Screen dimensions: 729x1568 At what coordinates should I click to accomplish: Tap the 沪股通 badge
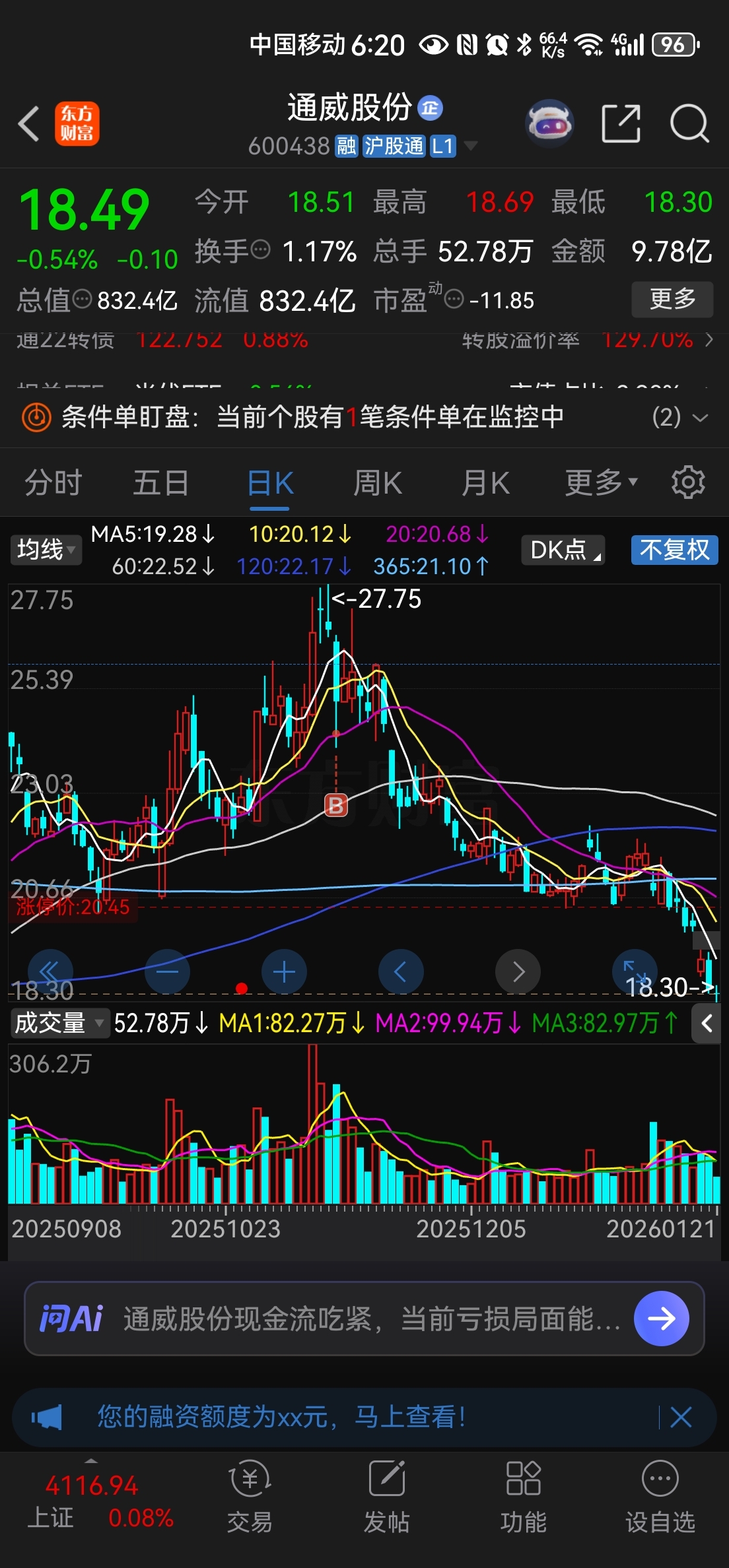(394, 146)
